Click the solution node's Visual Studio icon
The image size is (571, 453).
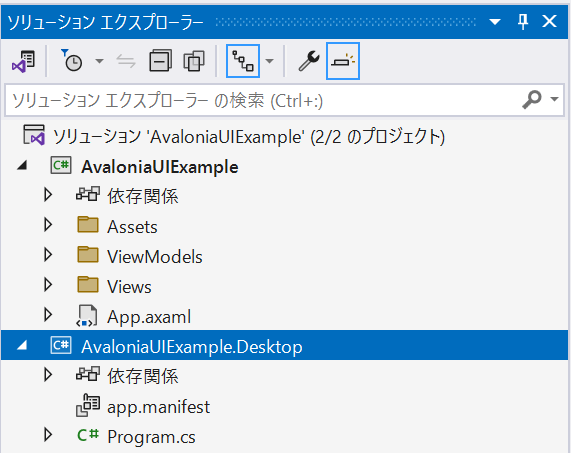pos(34,135)
